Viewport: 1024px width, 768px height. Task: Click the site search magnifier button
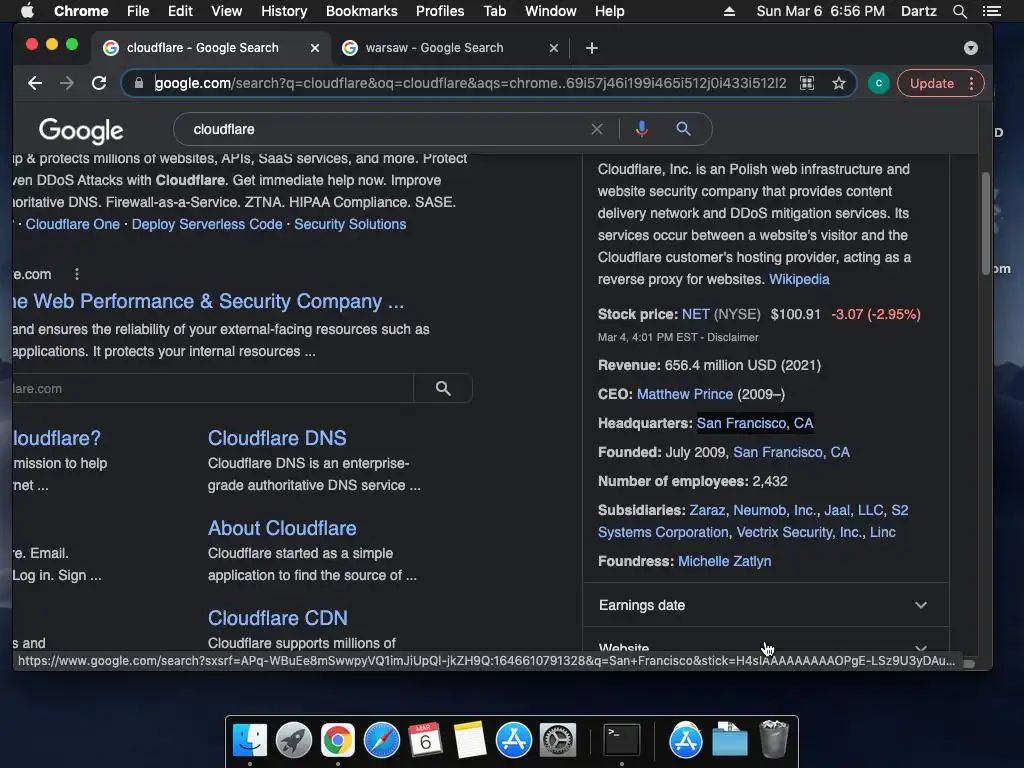point(443,389)
